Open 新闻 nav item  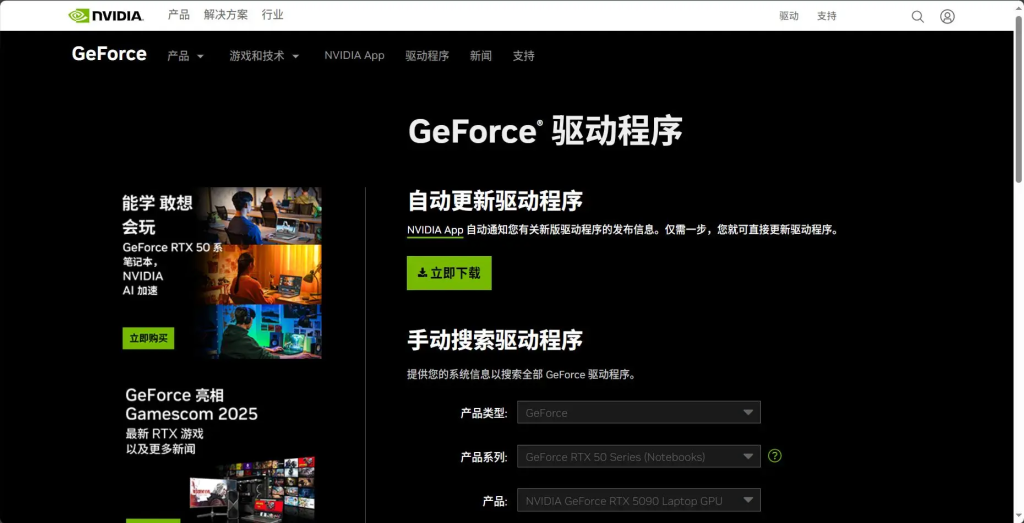(x=481, y=56)
